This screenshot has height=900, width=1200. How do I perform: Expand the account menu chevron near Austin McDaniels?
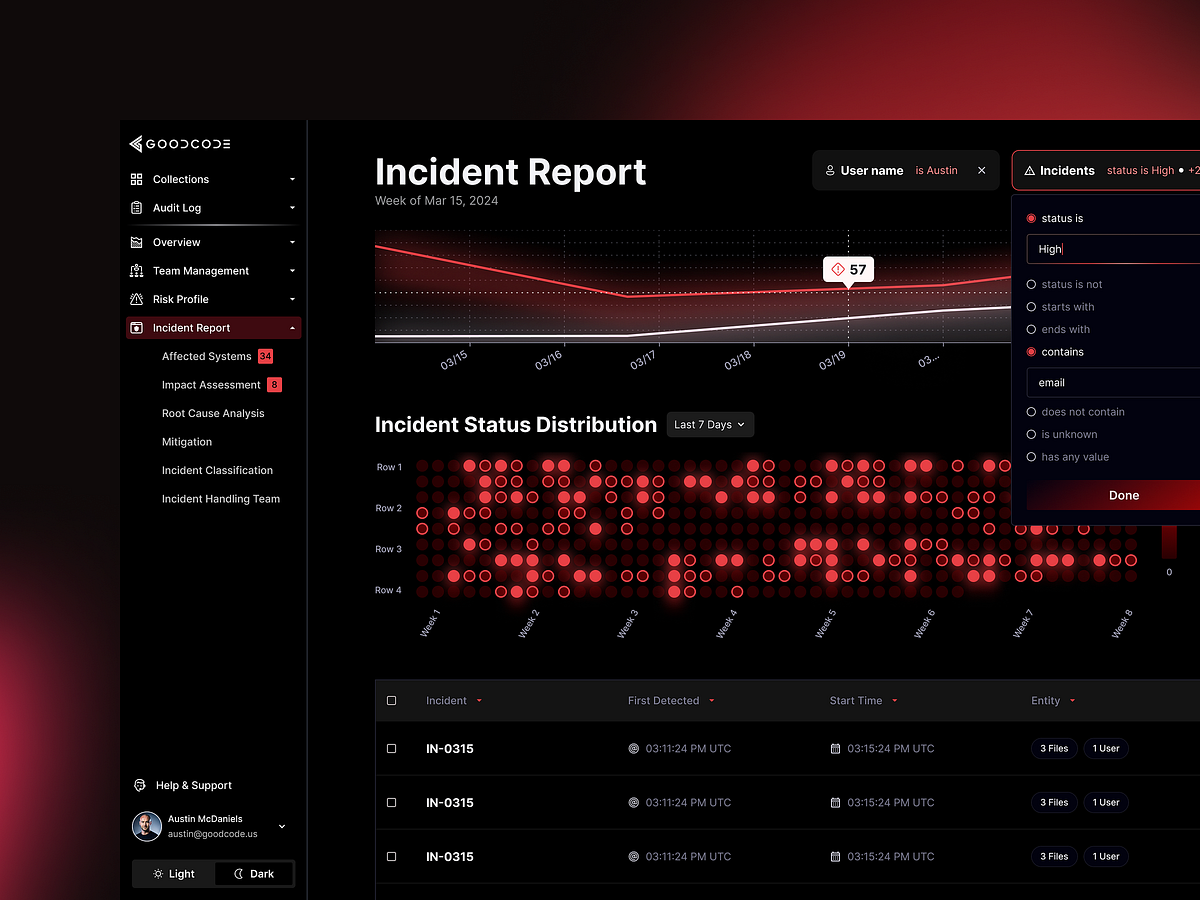point(282,826)
